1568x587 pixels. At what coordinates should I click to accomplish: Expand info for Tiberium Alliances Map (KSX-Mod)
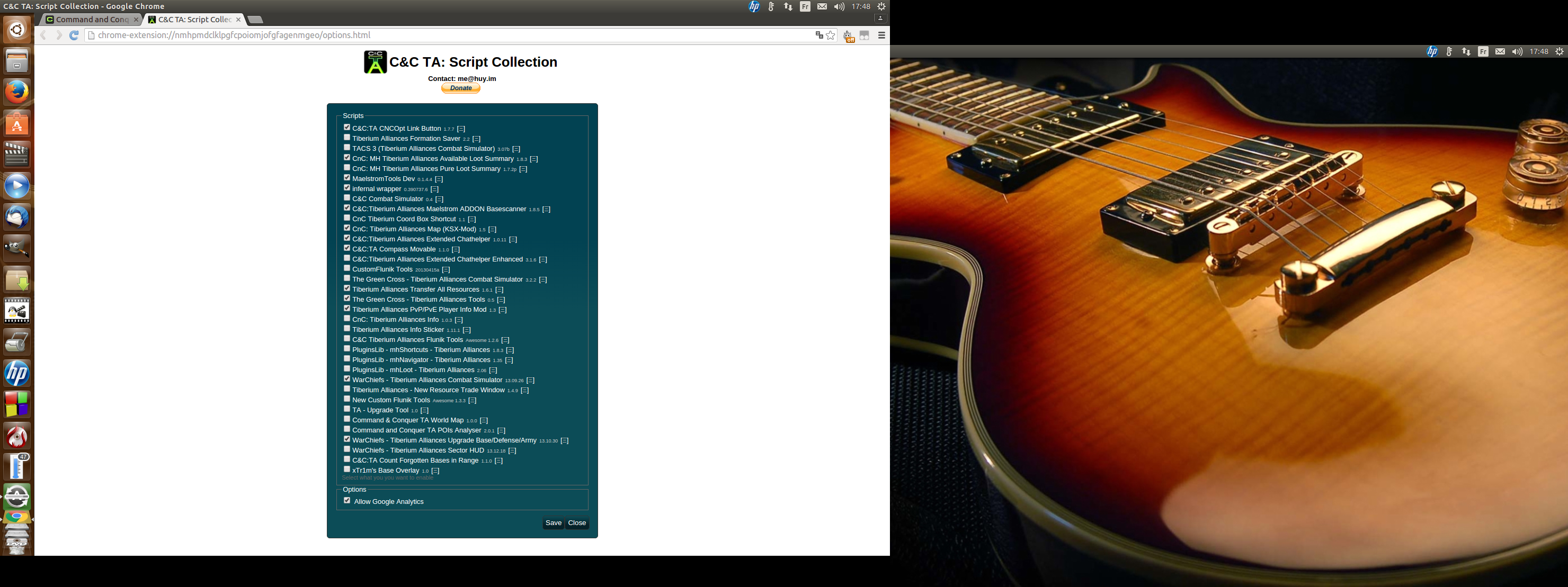point(493,229)
